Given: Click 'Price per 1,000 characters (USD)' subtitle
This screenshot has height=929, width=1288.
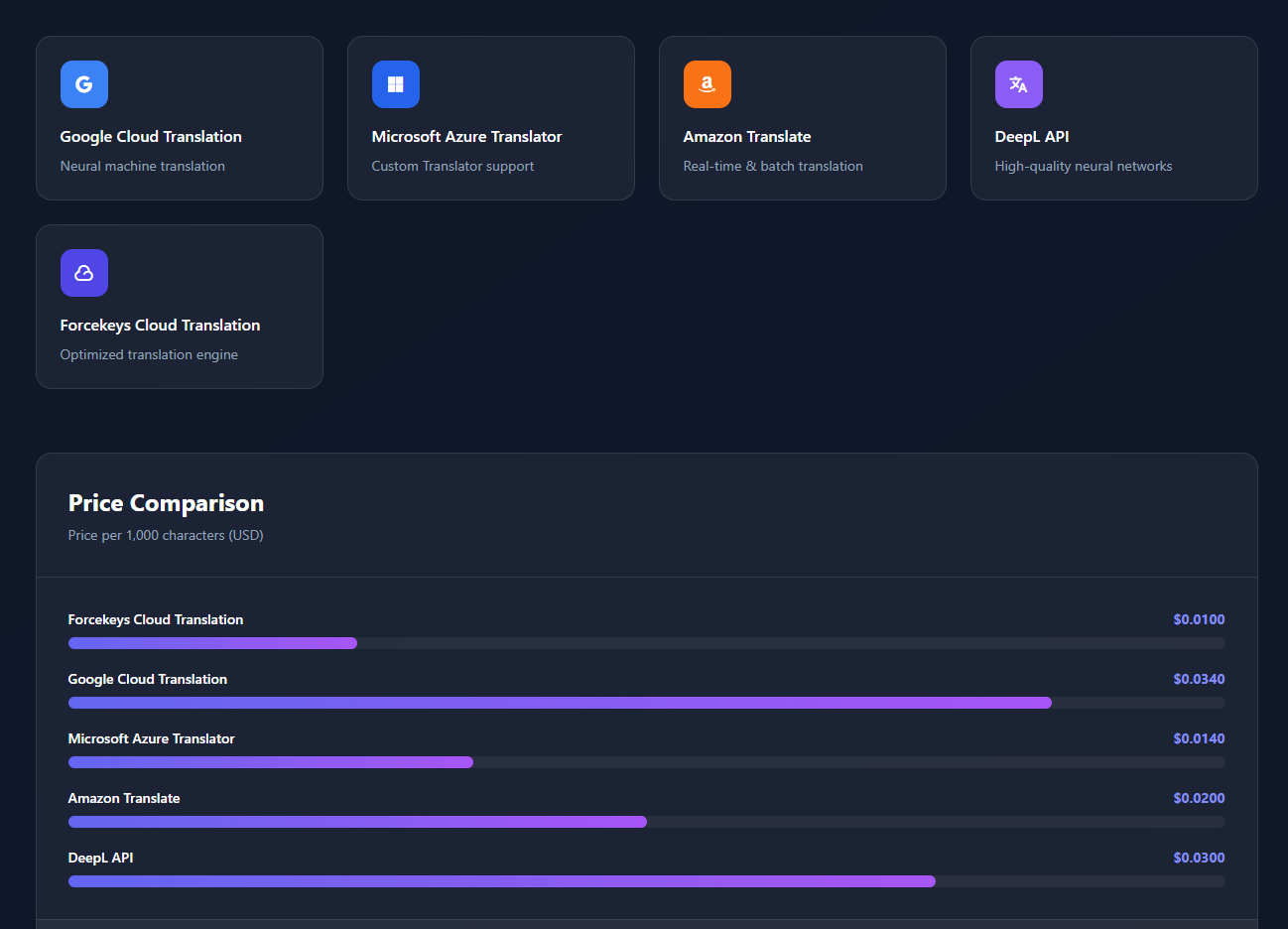Looking at the screenshot, I should pos(166,535).
